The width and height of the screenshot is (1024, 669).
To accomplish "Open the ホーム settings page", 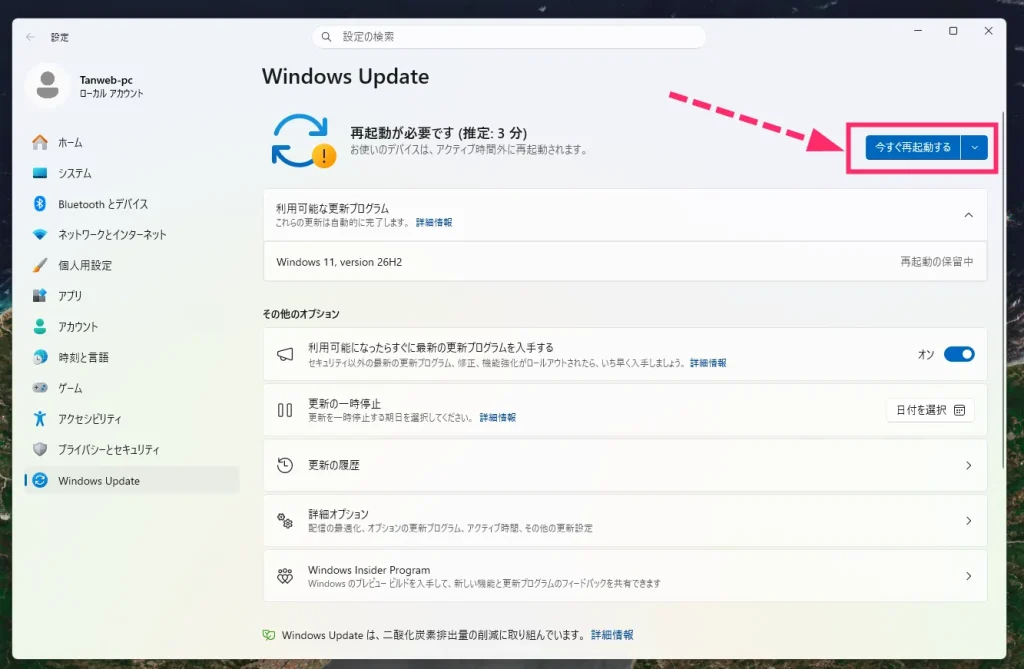I will 133,142.
